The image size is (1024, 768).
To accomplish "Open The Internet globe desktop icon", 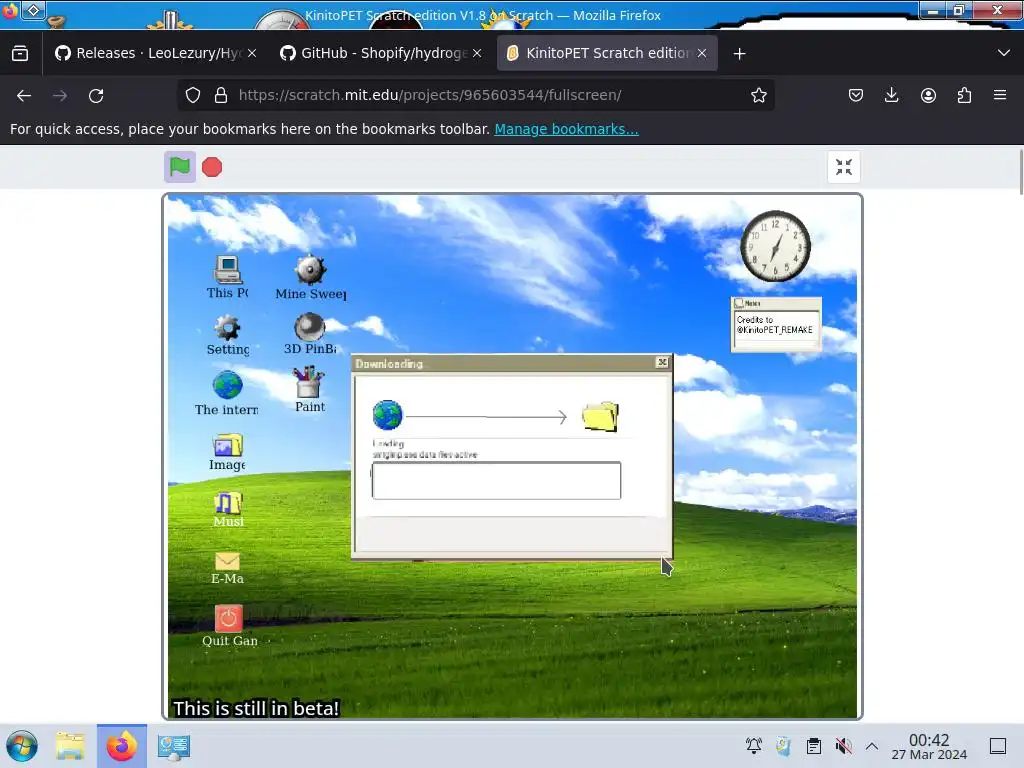I will tap(227, 393).
